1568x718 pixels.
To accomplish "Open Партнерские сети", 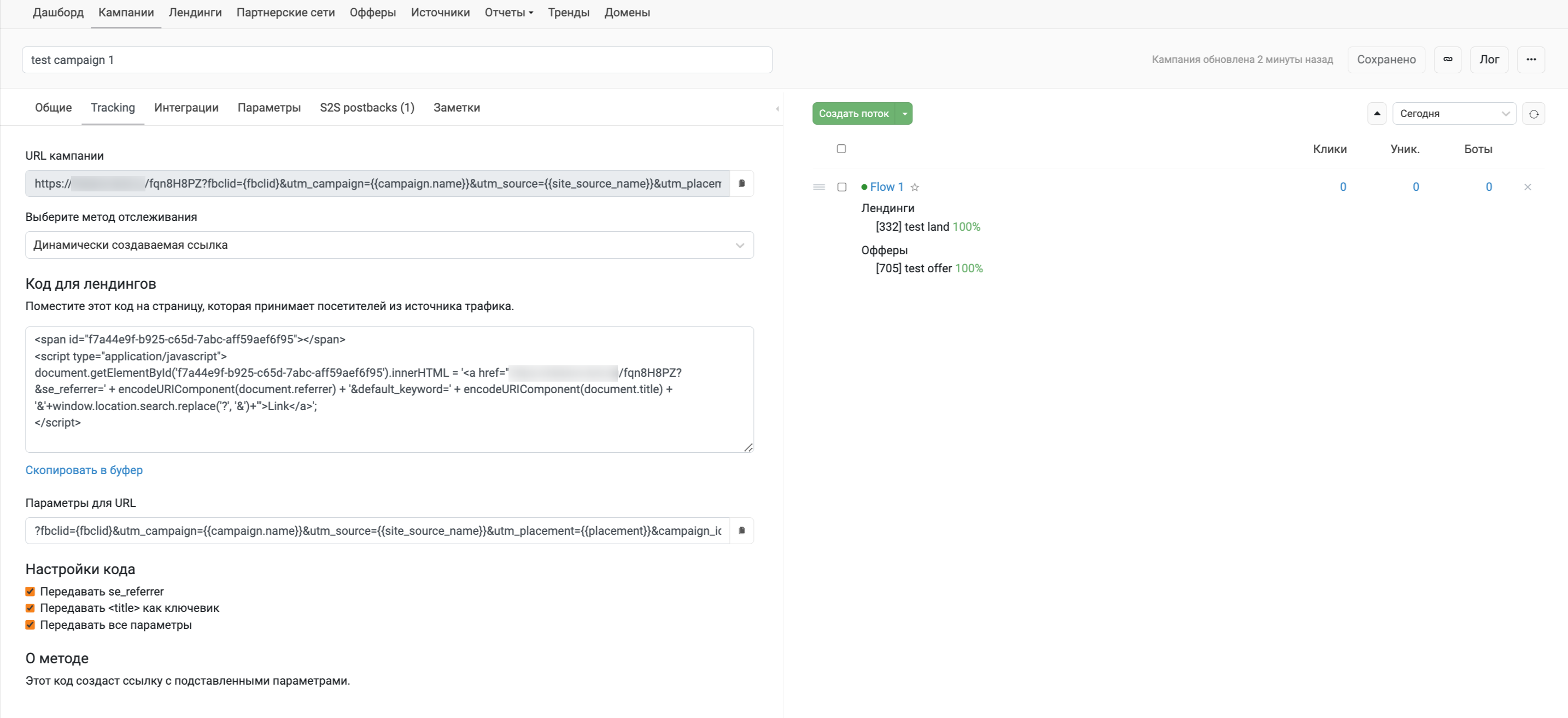I will click(x=285, y=13).
